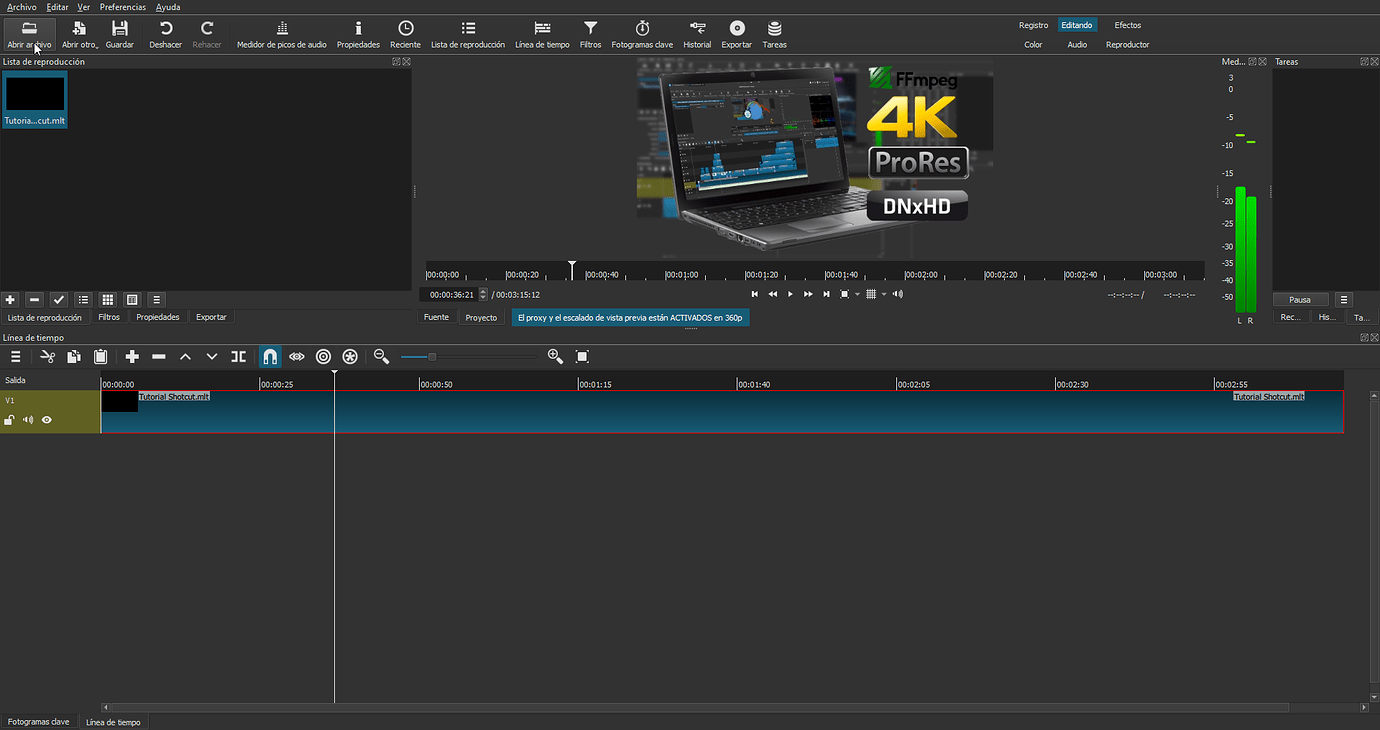Open Fotogramas clave stopwatch icon

pyautogui.click(x=642, y=34)
